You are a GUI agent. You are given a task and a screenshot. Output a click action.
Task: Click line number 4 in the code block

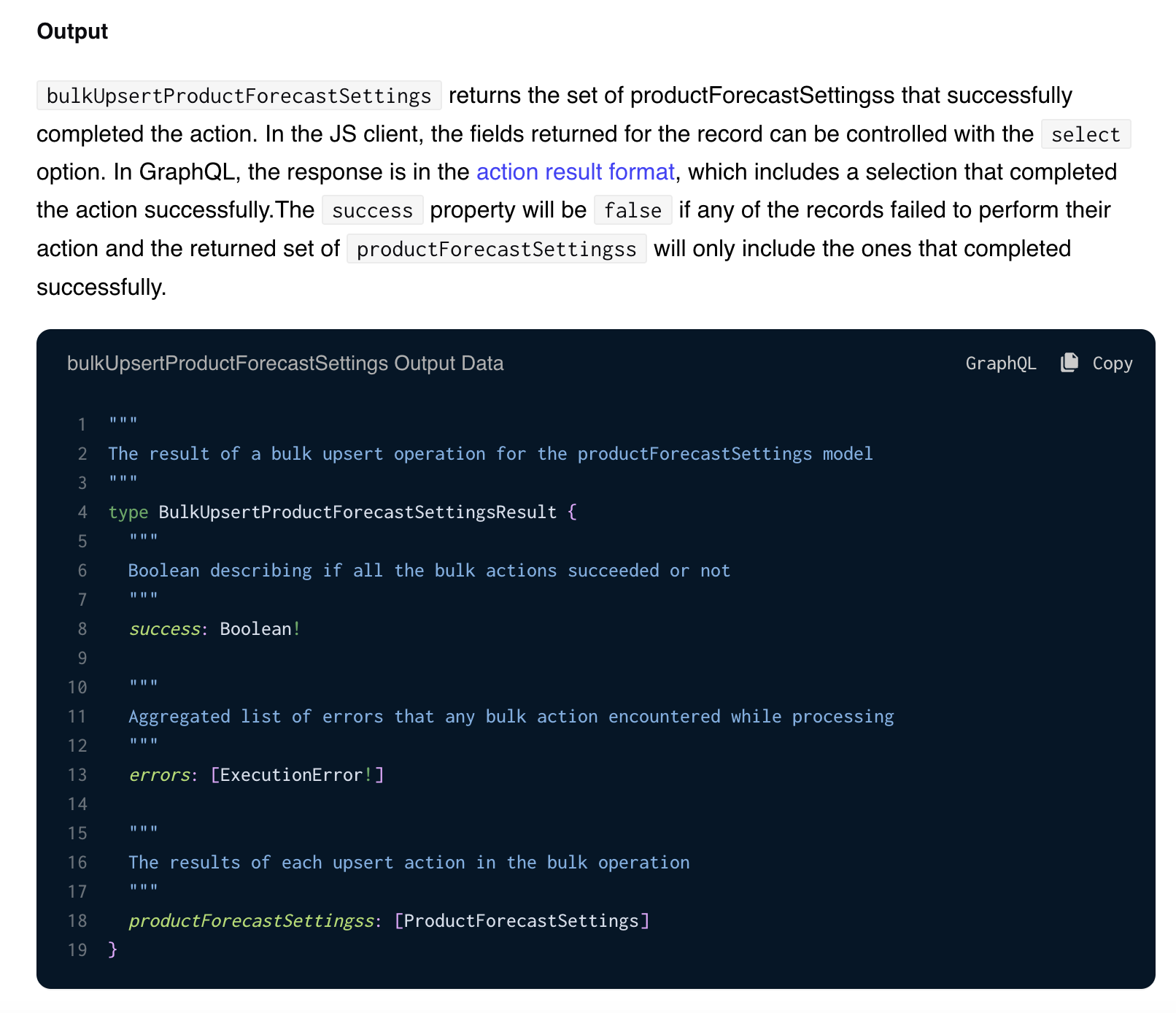coord(81,512)
